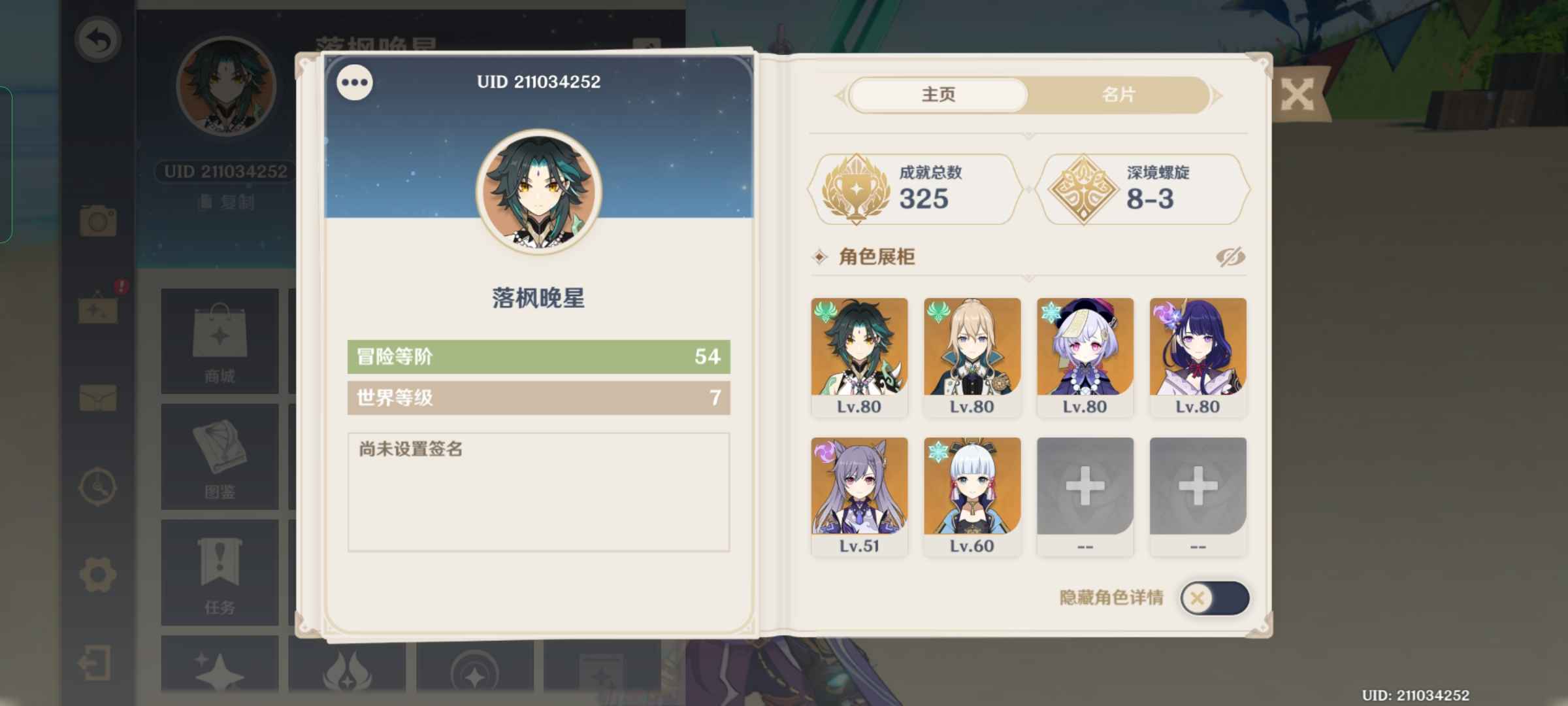Screen dimensions: 1568x706
Task: Switch to the 名片 tab
Action: (1119, 95)
